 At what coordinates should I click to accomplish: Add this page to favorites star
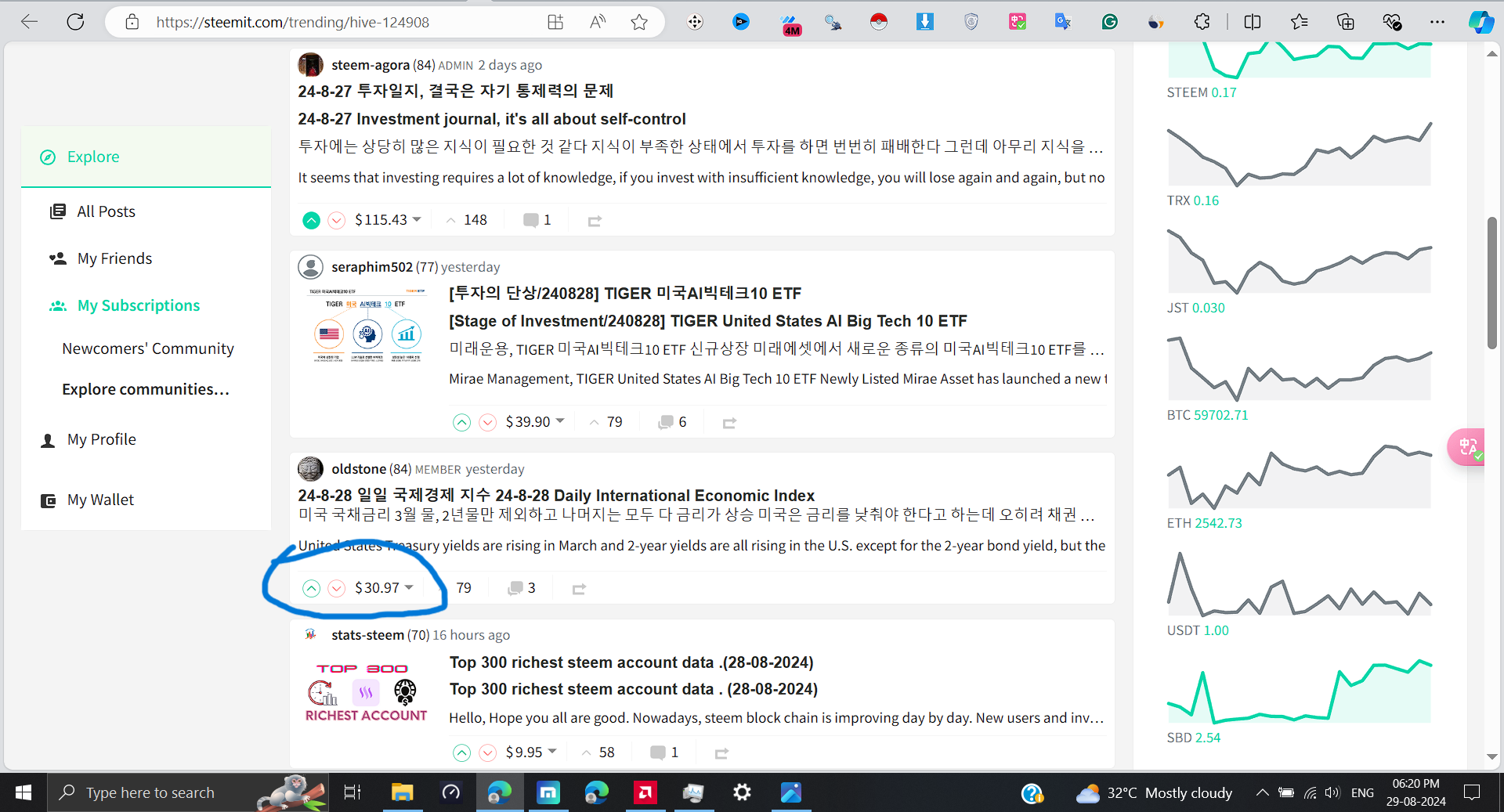pos(639,22)
